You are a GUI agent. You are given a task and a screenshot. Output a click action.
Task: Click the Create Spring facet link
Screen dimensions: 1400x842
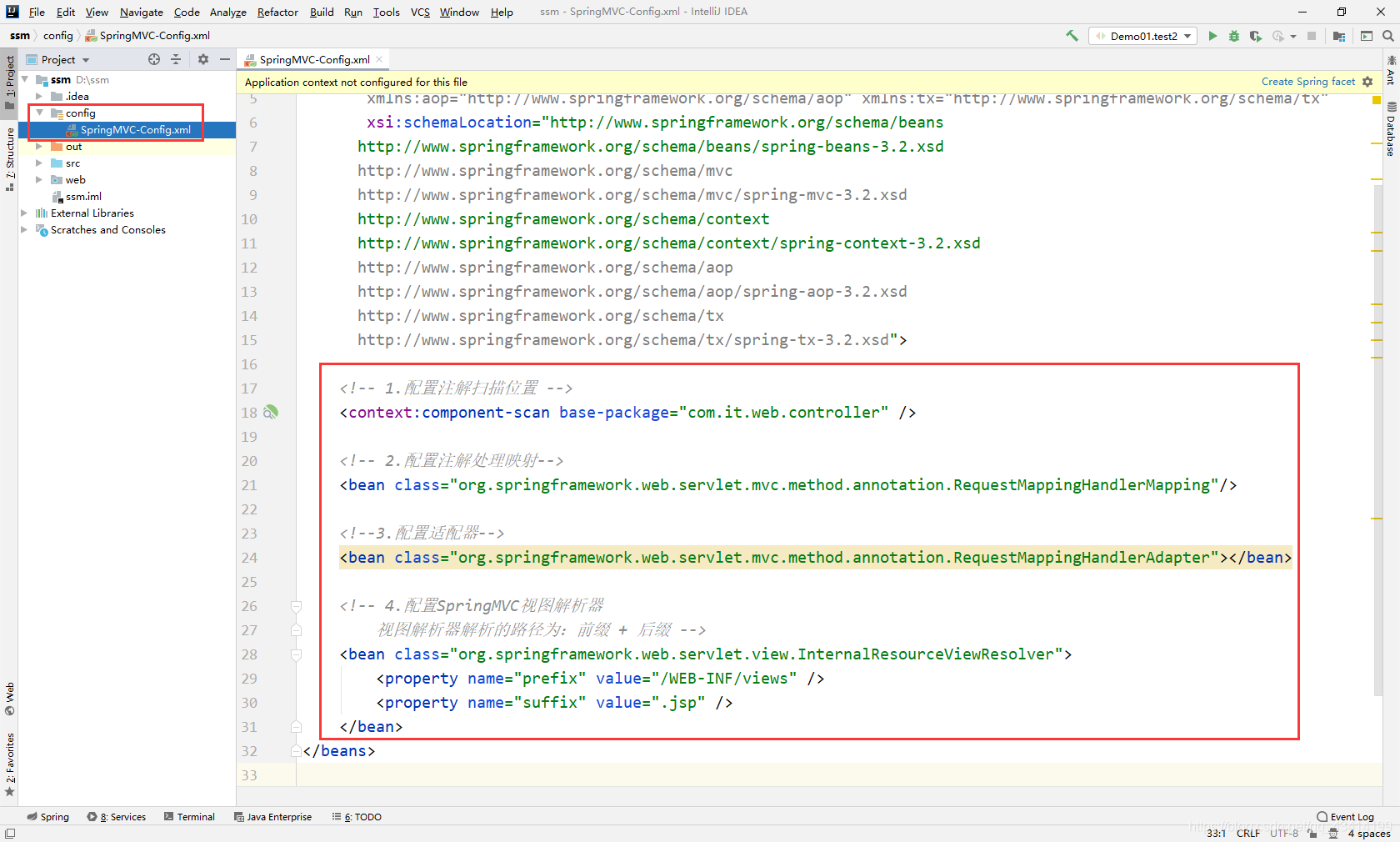click(1308, 82)
